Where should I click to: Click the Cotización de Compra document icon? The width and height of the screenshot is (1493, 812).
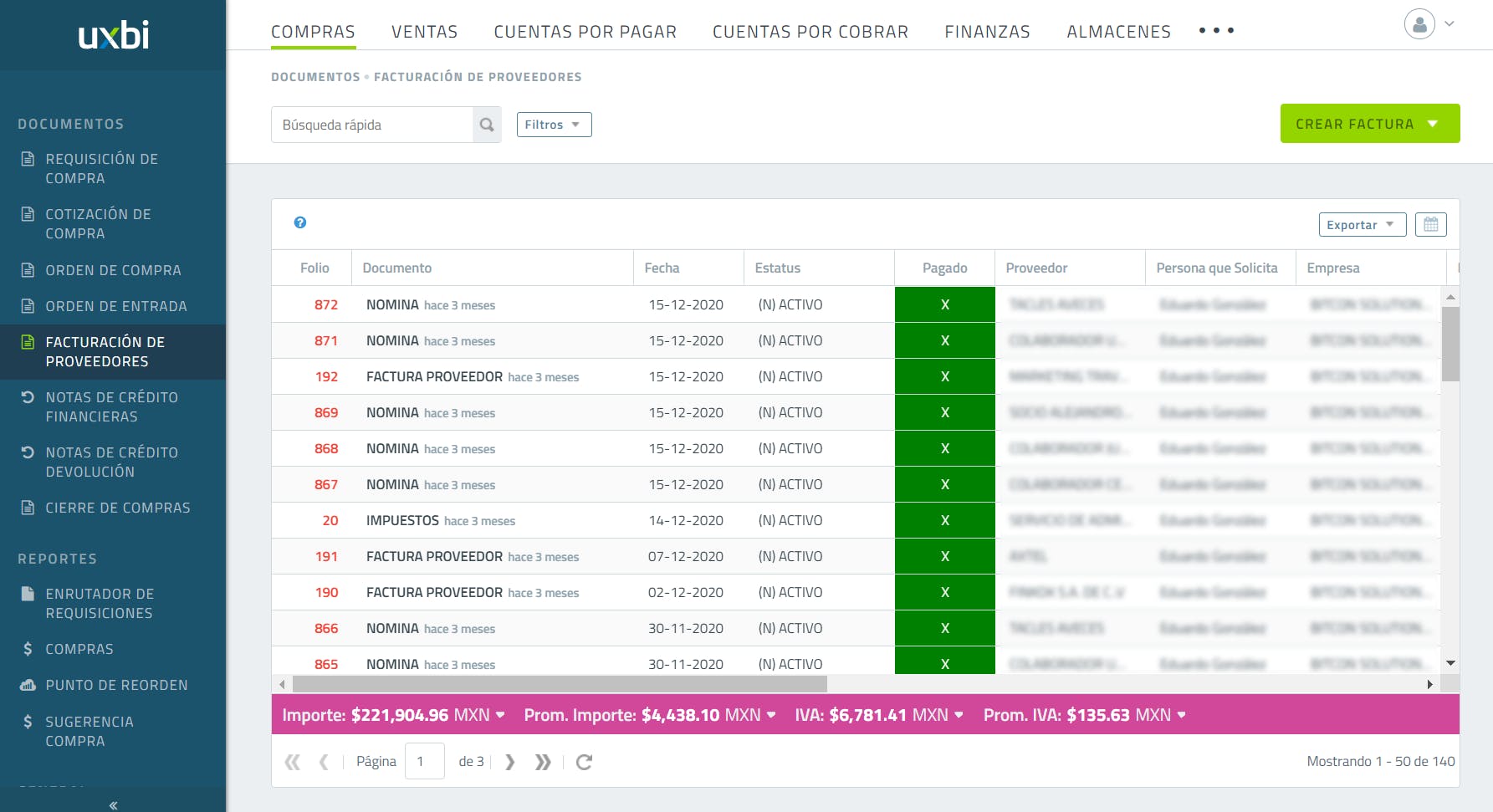click(x=28, y=214)
